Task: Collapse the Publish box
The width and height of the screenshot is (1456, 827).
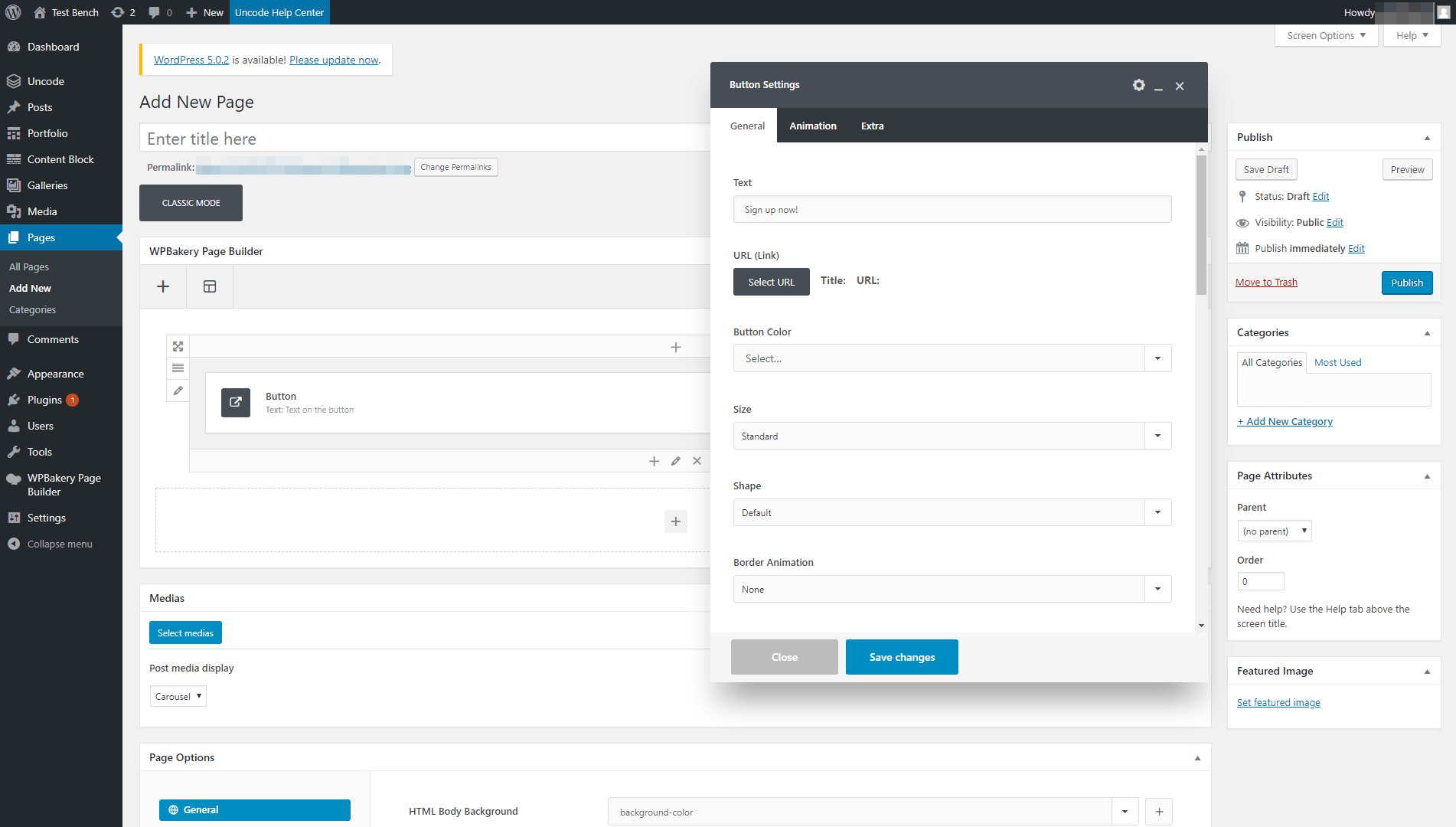Action: pos(1427,138)
